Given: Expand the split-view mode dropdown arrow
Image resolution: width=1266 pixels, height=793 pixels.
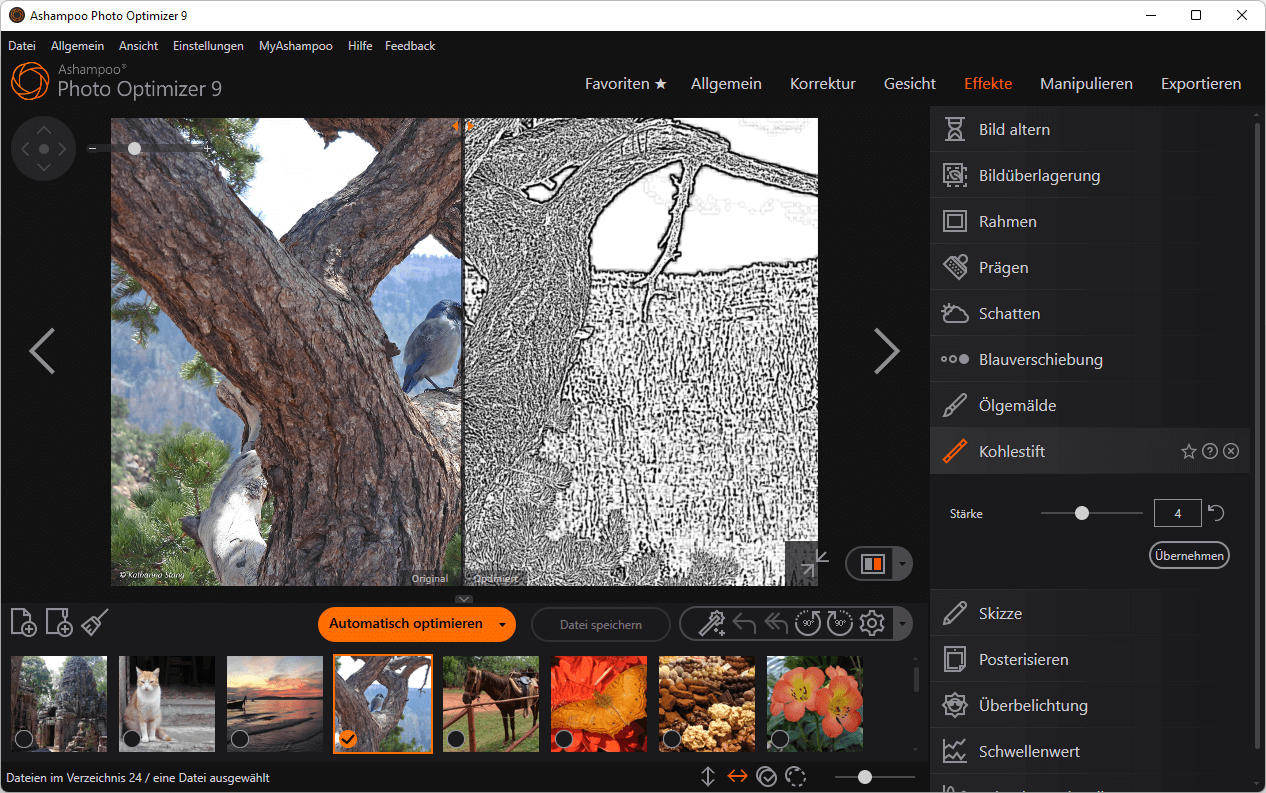Looking at the screenshot, I should coord(901,564).
